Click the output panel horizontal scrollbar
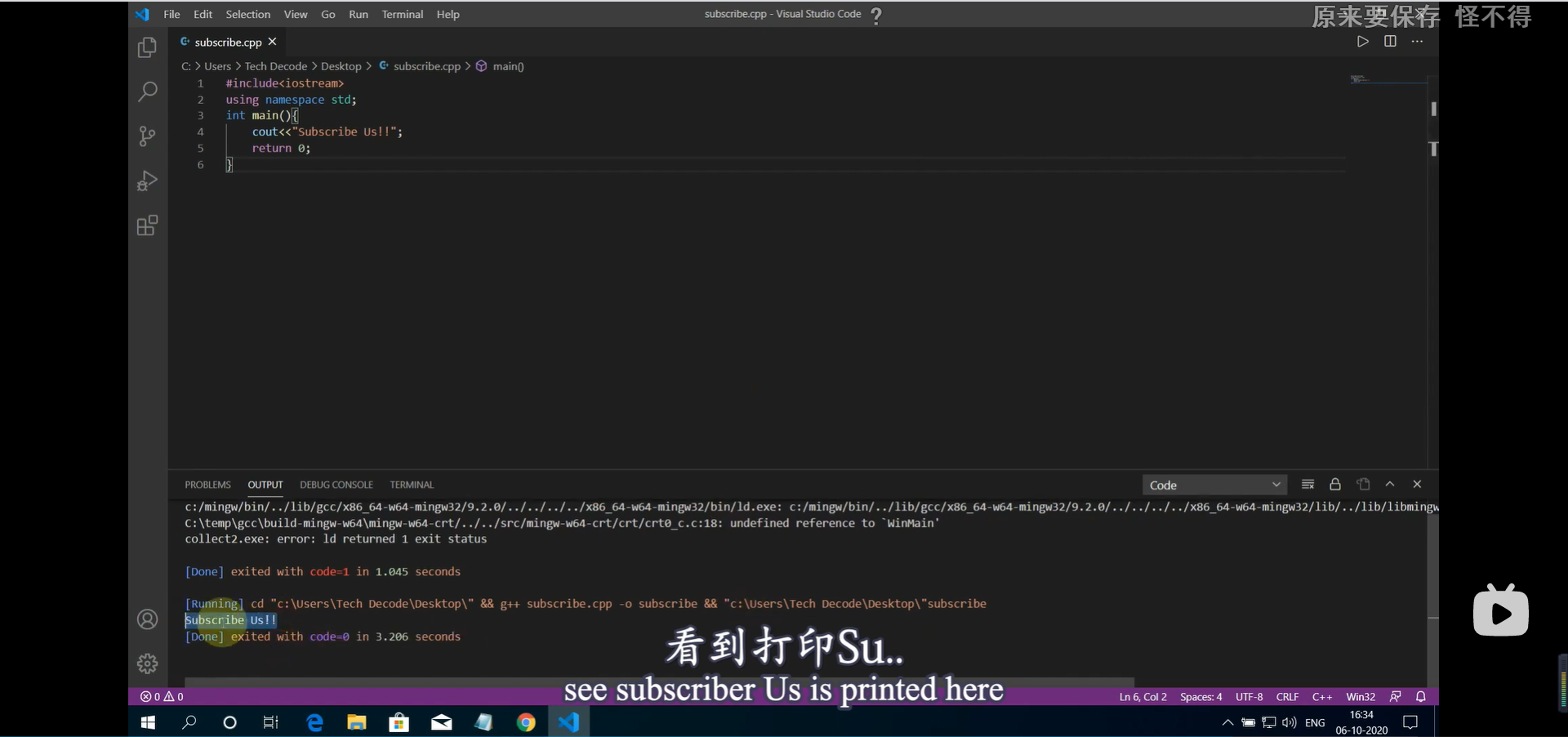This screenshot has height=737, width=1568. pos(659,681)
